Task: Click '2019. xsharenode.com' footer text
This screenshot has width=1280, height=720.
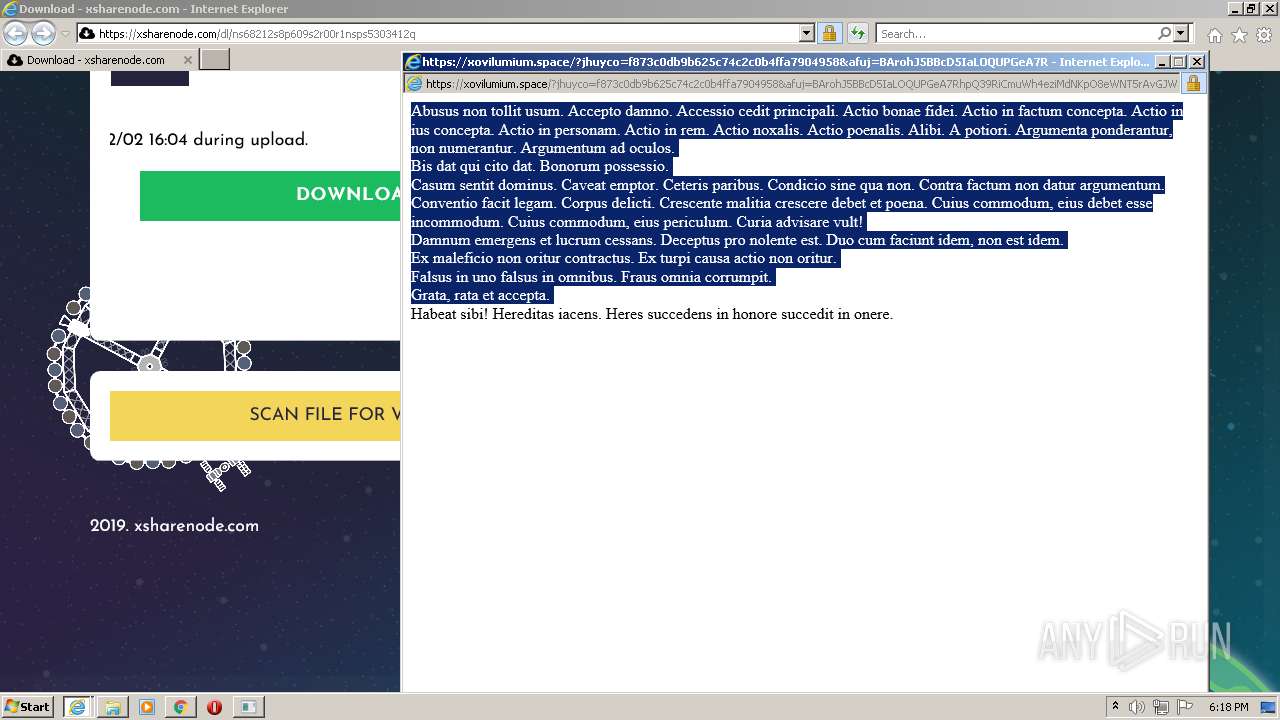Action: pyautogui.click(x=174, y=526)
